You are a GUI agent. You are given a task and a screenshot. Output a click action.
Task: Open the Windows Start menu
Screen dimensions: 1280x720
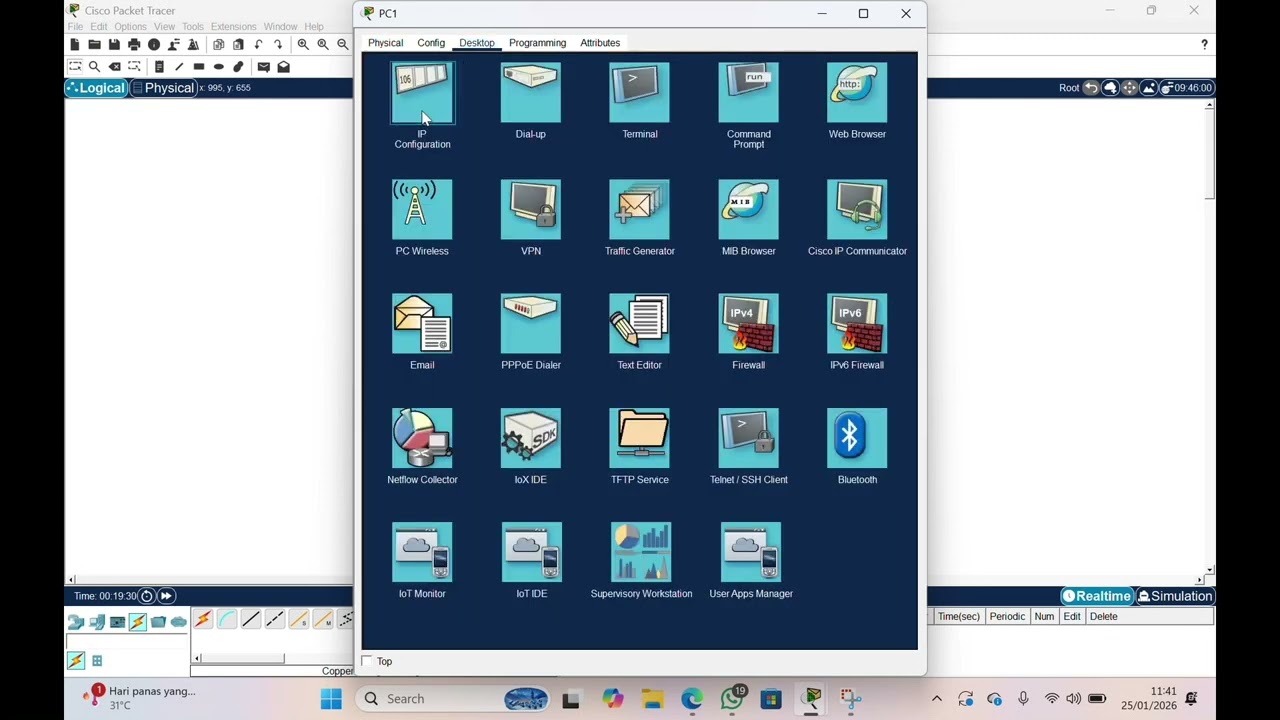tap(331, 699)
